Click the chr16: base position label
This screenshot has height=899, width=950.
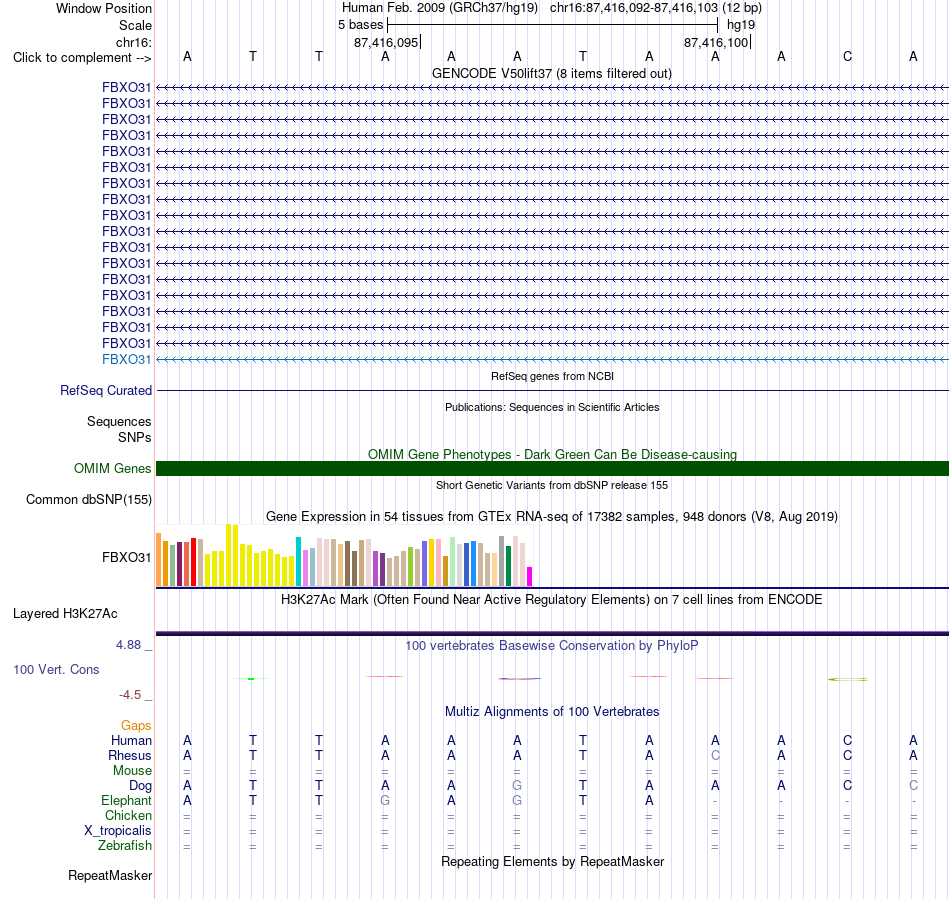[133, 42]
